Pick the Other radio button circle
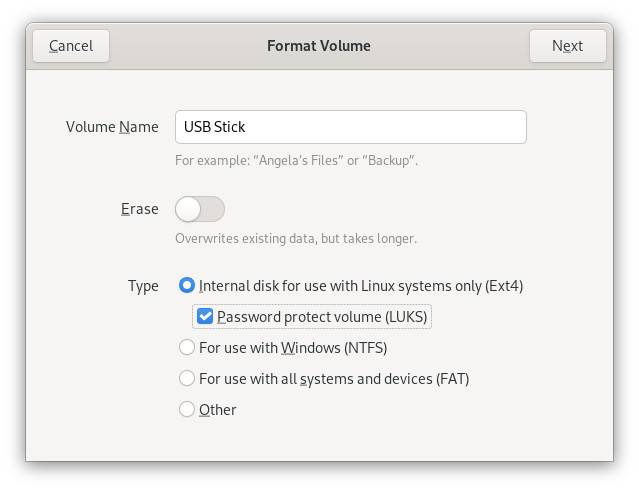639x490 pixels. coord(187,409)
